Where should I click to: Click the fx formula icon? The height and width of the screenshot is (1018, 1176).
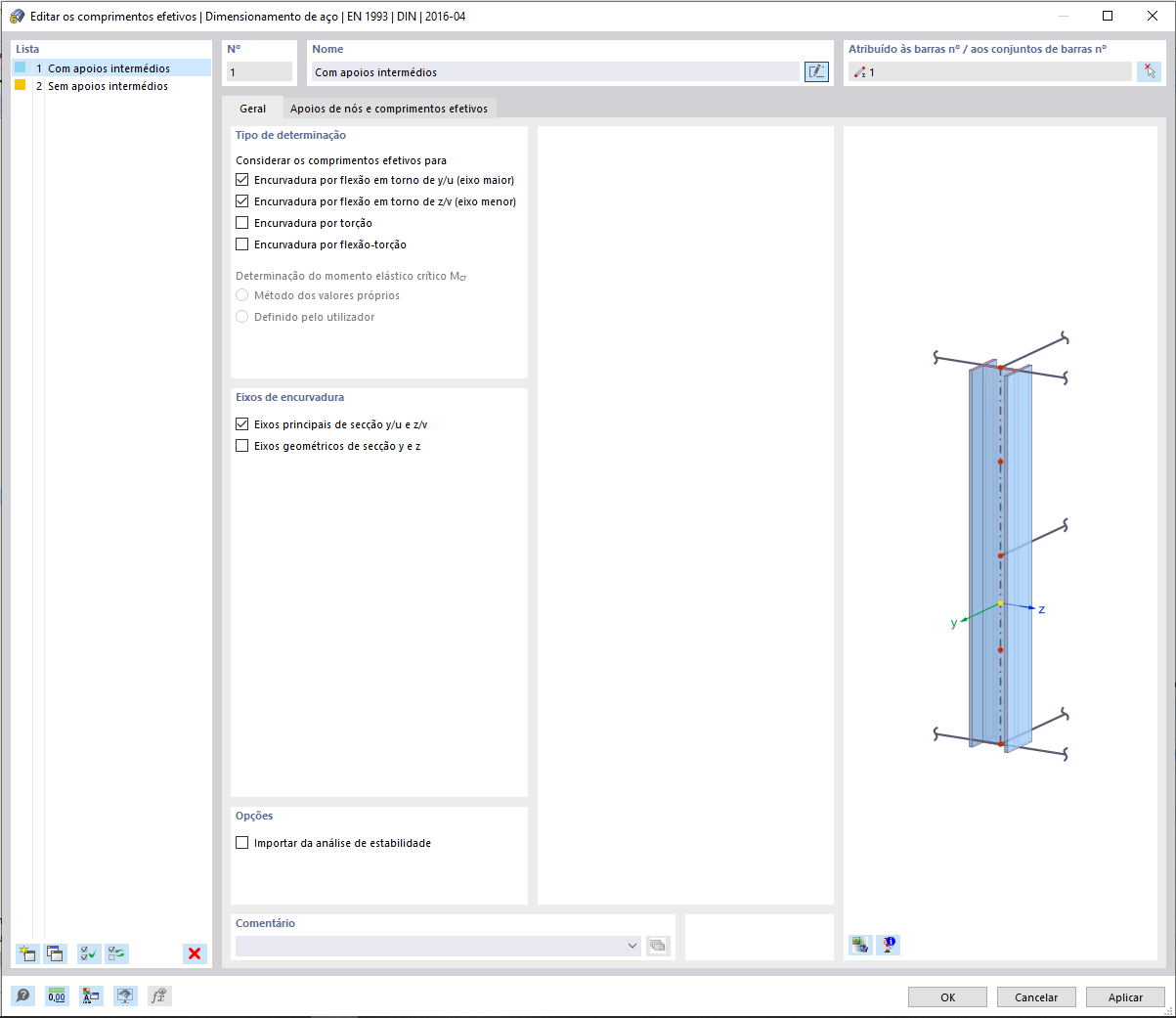(x=159, y=996)
